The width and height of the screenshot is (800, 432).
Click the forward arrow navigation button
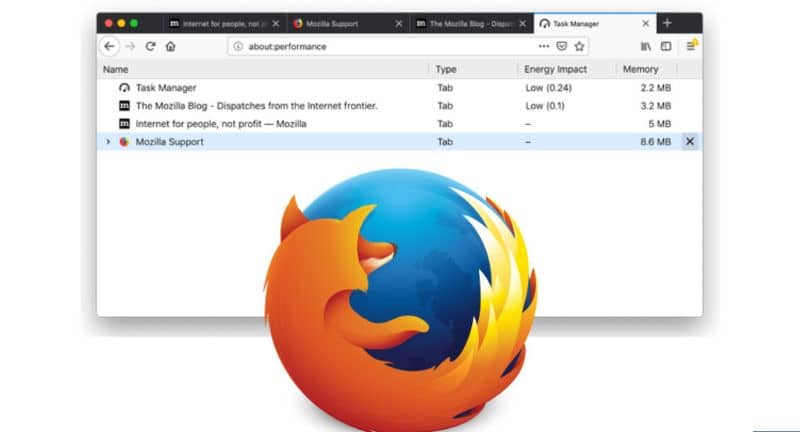[x=130, y=46]
